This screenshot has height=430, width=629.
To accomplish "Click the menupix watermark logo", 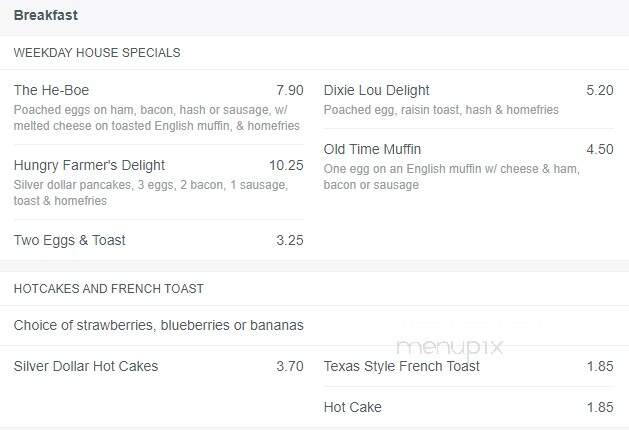I will tap(449, 347).
